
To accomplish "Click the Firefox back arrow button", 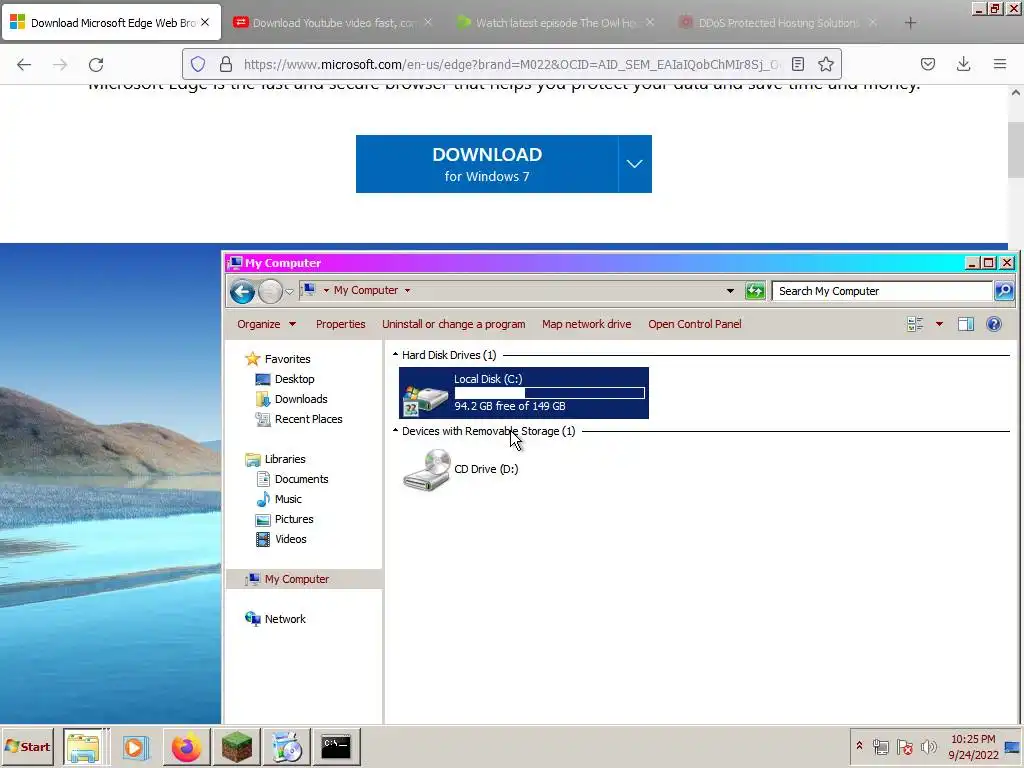I will click(x=24, y=64).
